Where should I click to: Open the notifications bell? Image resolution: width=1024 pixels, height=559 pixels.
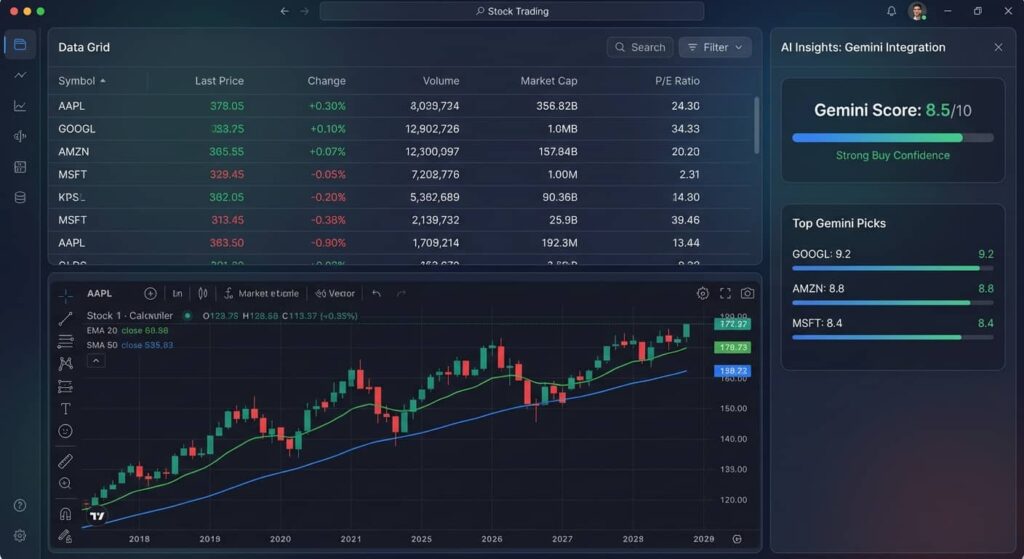coord(891,11)
